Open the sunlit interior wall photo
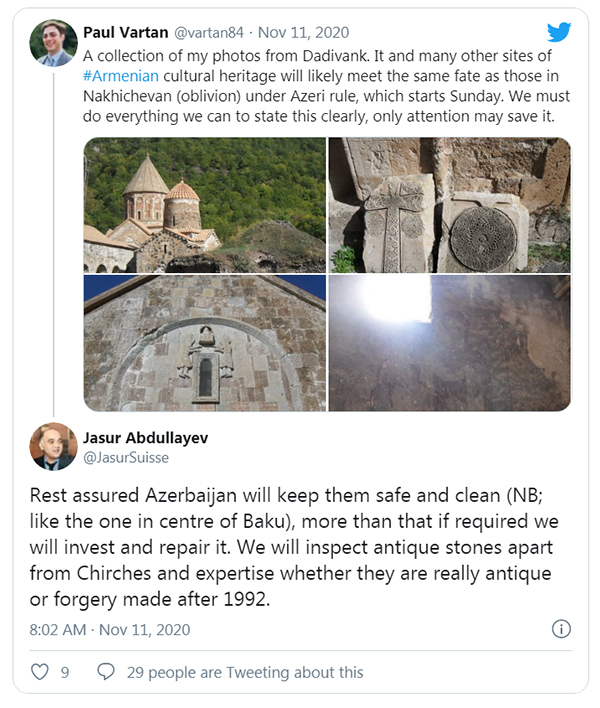This screenshot has width=600, height=708. coord(450,343)
